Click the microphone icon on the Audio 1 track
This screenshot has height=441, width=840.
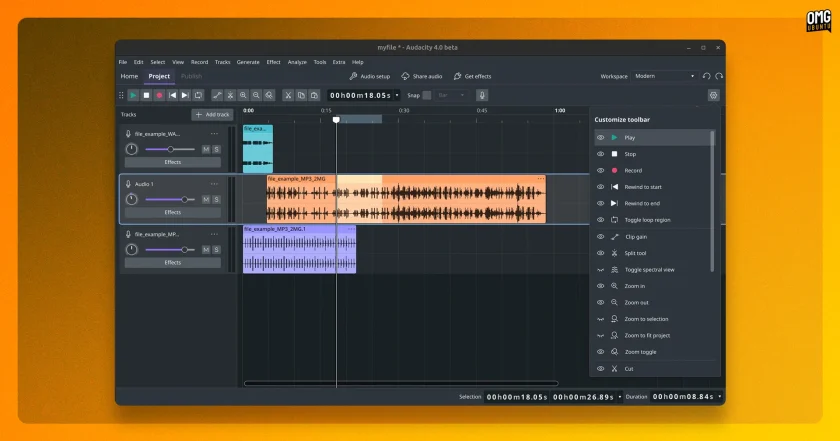pyautogui.click(x=128, y=184)
